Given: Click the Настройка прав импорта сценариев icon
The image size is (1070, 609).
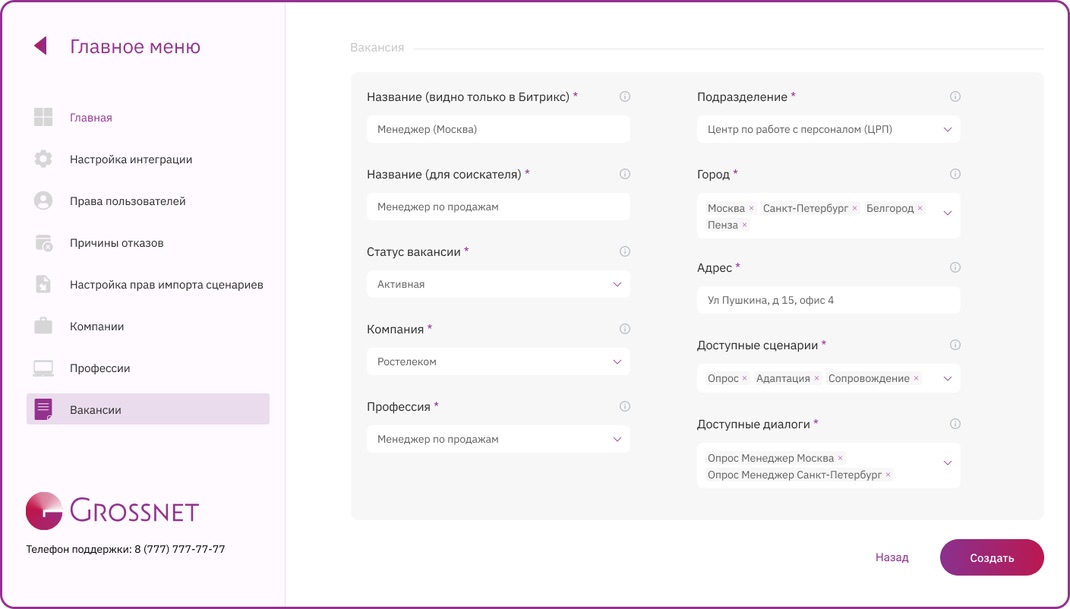Looking at the screenshot, I should click(x=43, y=285).
